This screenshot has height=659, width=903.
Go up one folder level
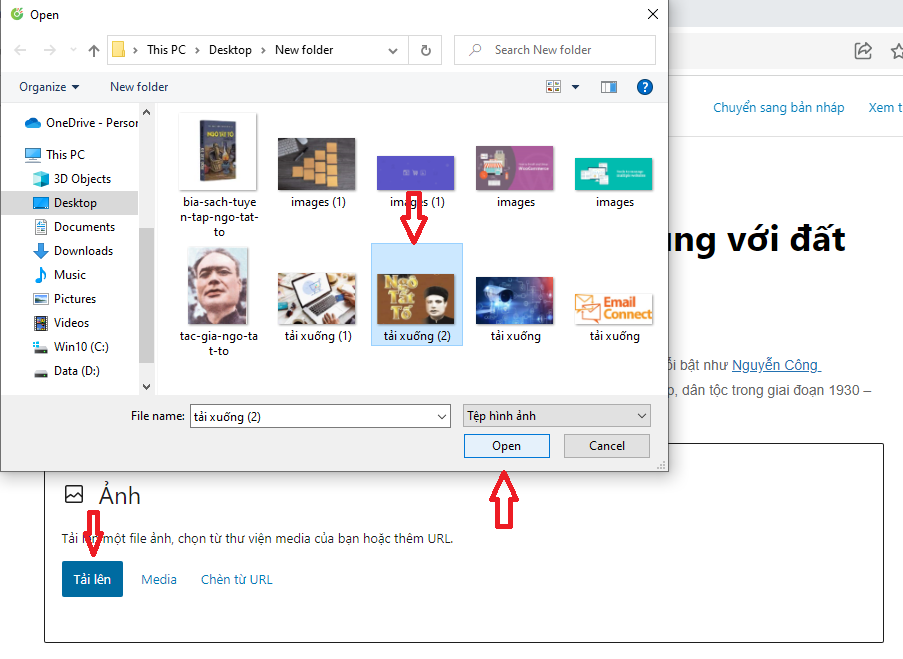(x=94, y=50)
